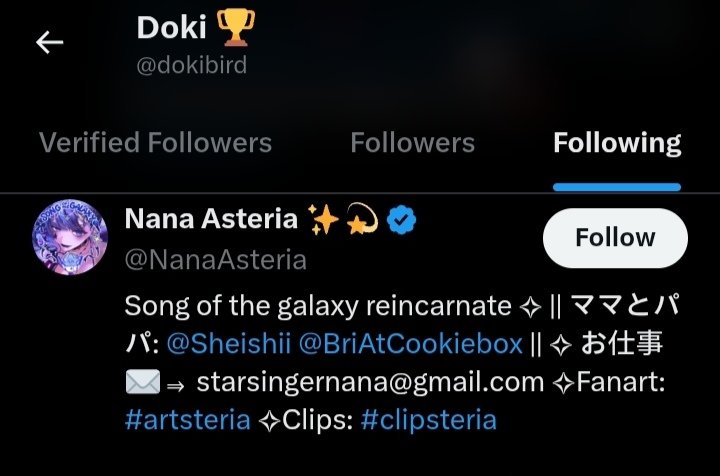Click the @NanaAsteria handle

pos(215,260)
